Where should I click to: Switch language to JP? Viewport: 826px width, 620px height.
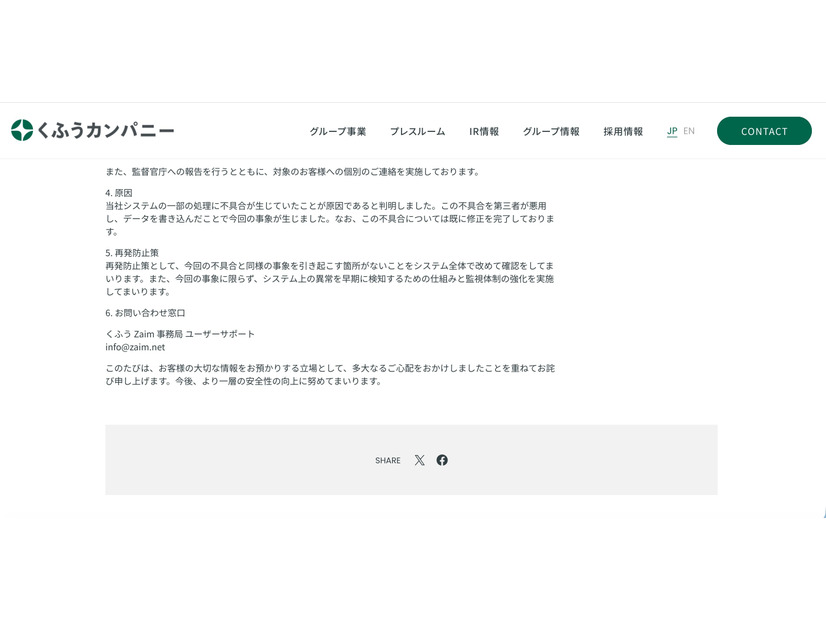click(672, 131)
